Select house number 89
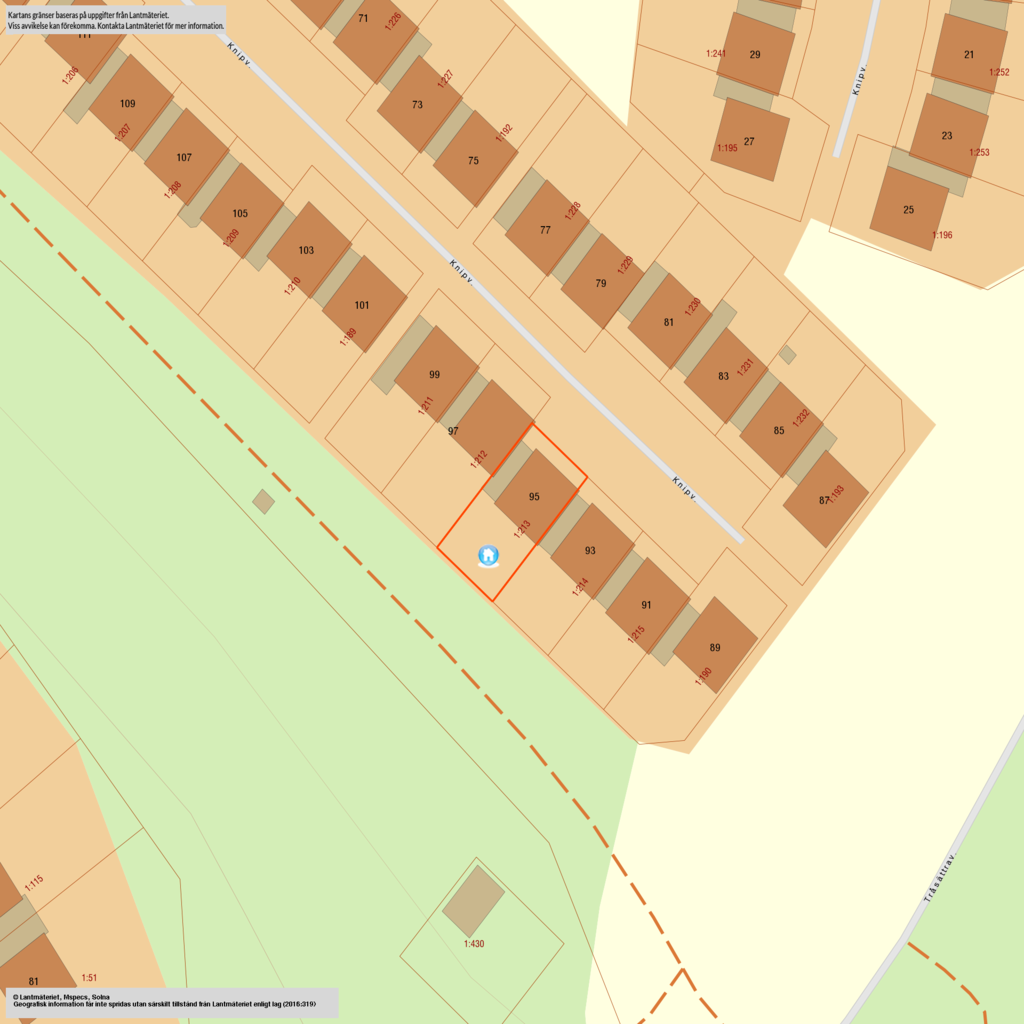 [715, 648]
